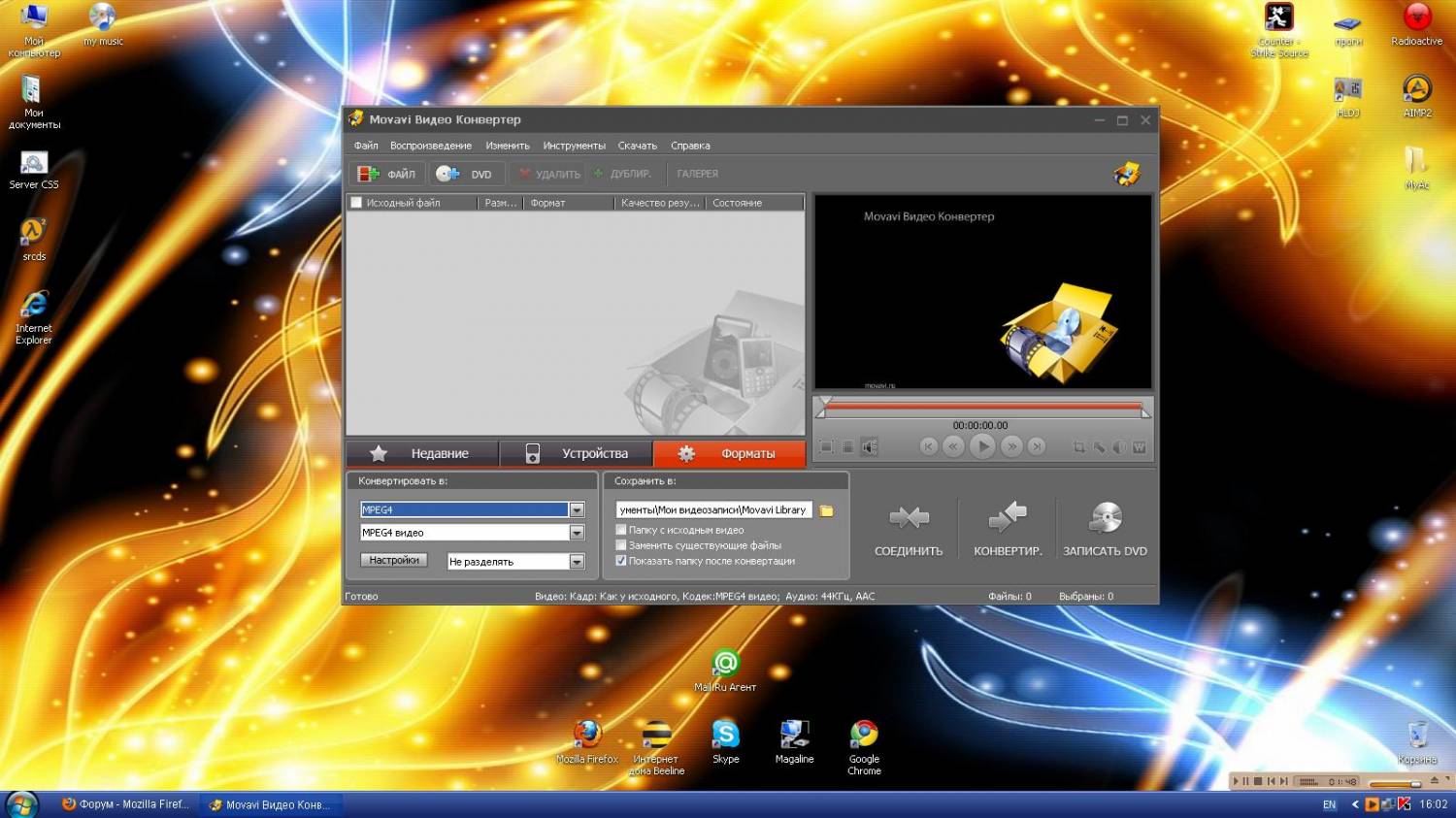
Task: Open the Инструменты menu
Action: [574, 146]
